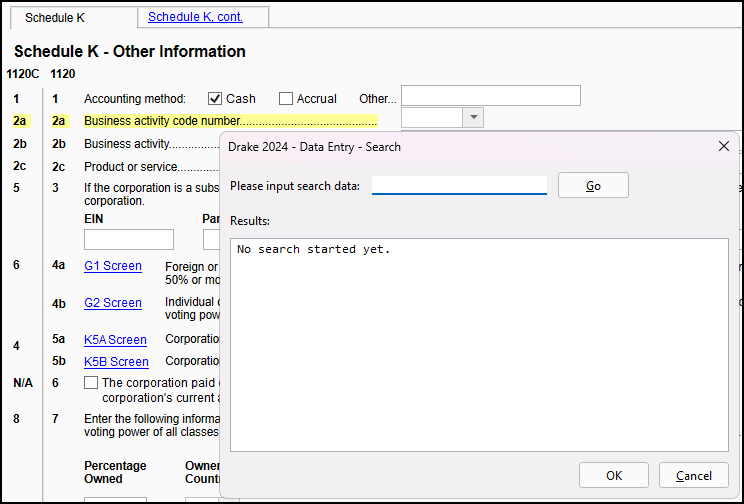Image resolution: width=744 pixels, height=504 pixels.
Task: Toggle the Cash accounting method checkbox
Action: 215,99
